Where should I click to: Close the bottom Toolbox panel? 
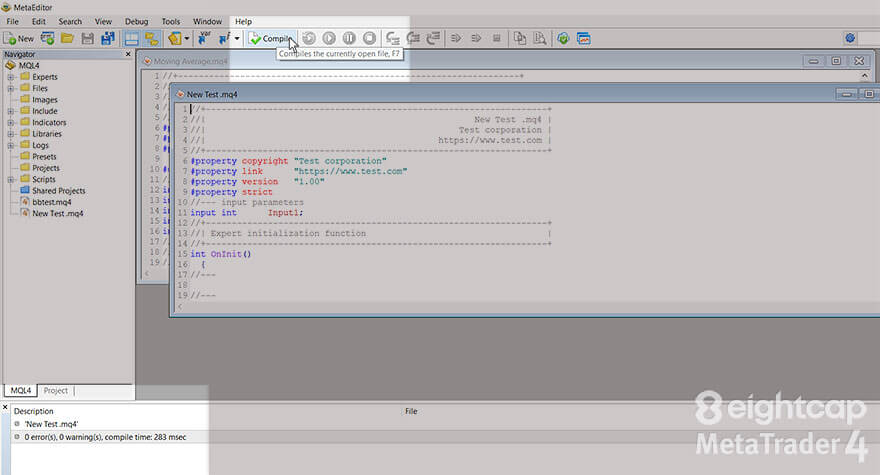tap(5, 407)
